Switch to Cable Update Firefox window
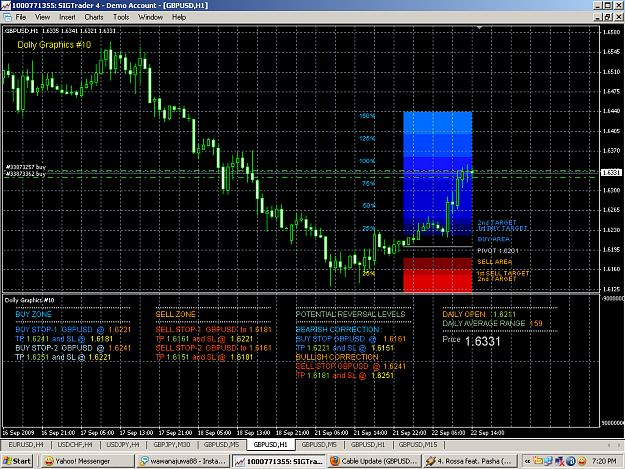This screenshot has width=625, height=469. tap(374, 461)
